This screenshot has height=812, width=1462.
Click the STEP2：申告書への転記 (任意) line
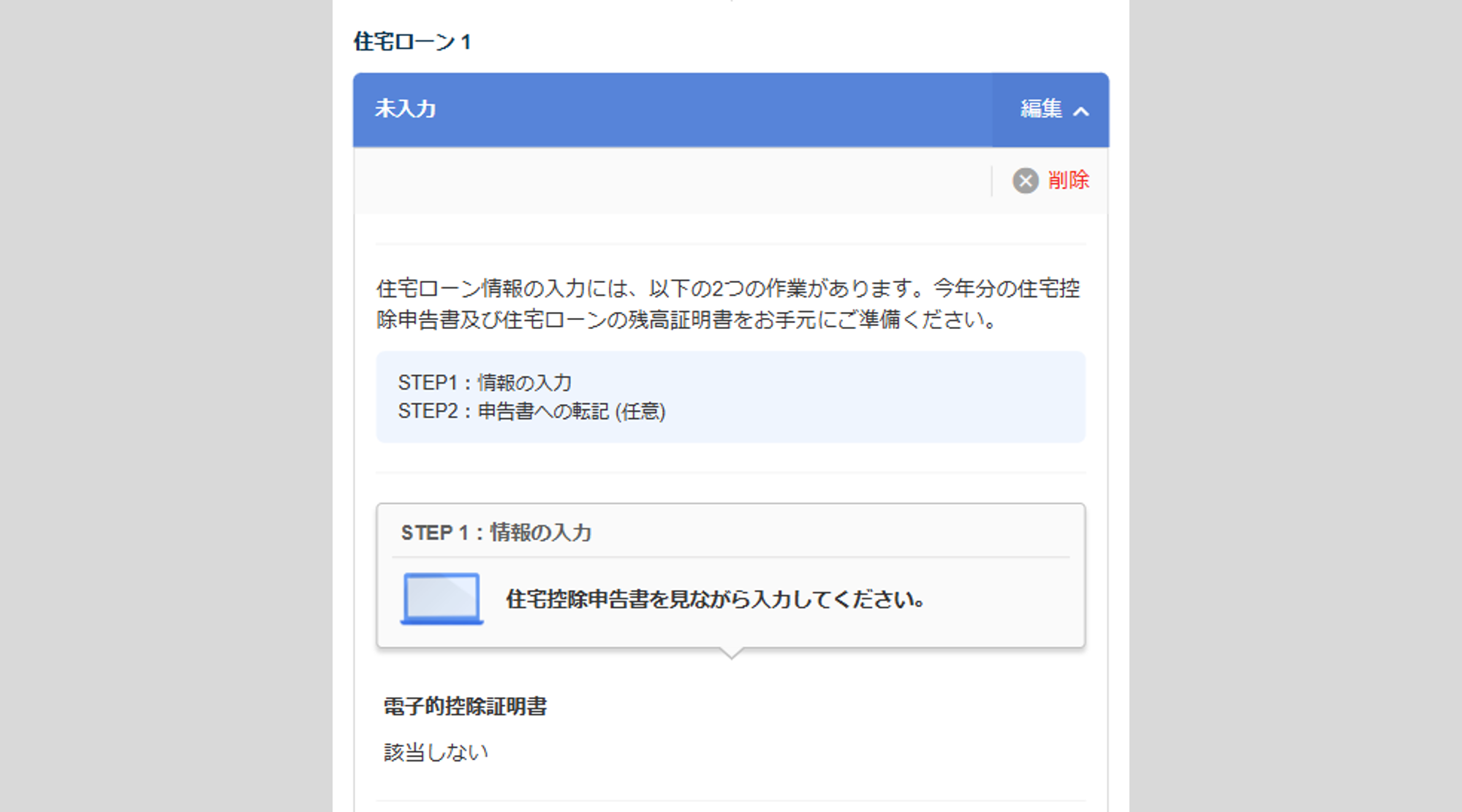[x=531, y=411]
